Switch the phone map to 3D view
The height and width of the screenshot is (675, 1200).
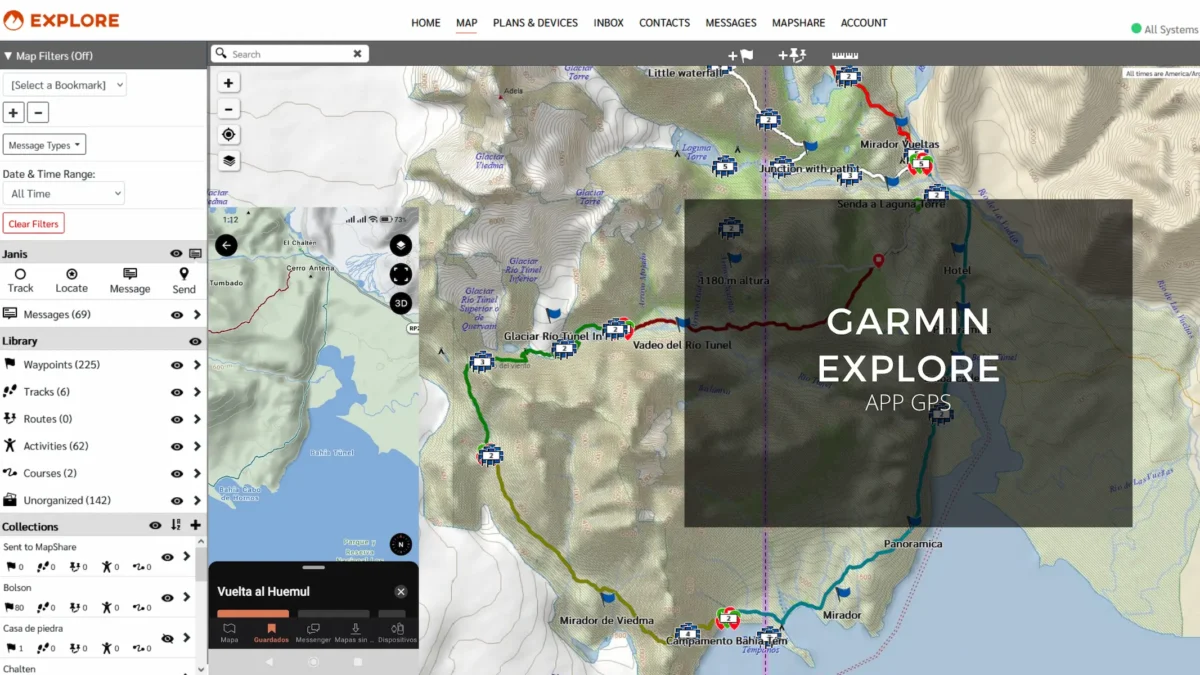[400, 303]
